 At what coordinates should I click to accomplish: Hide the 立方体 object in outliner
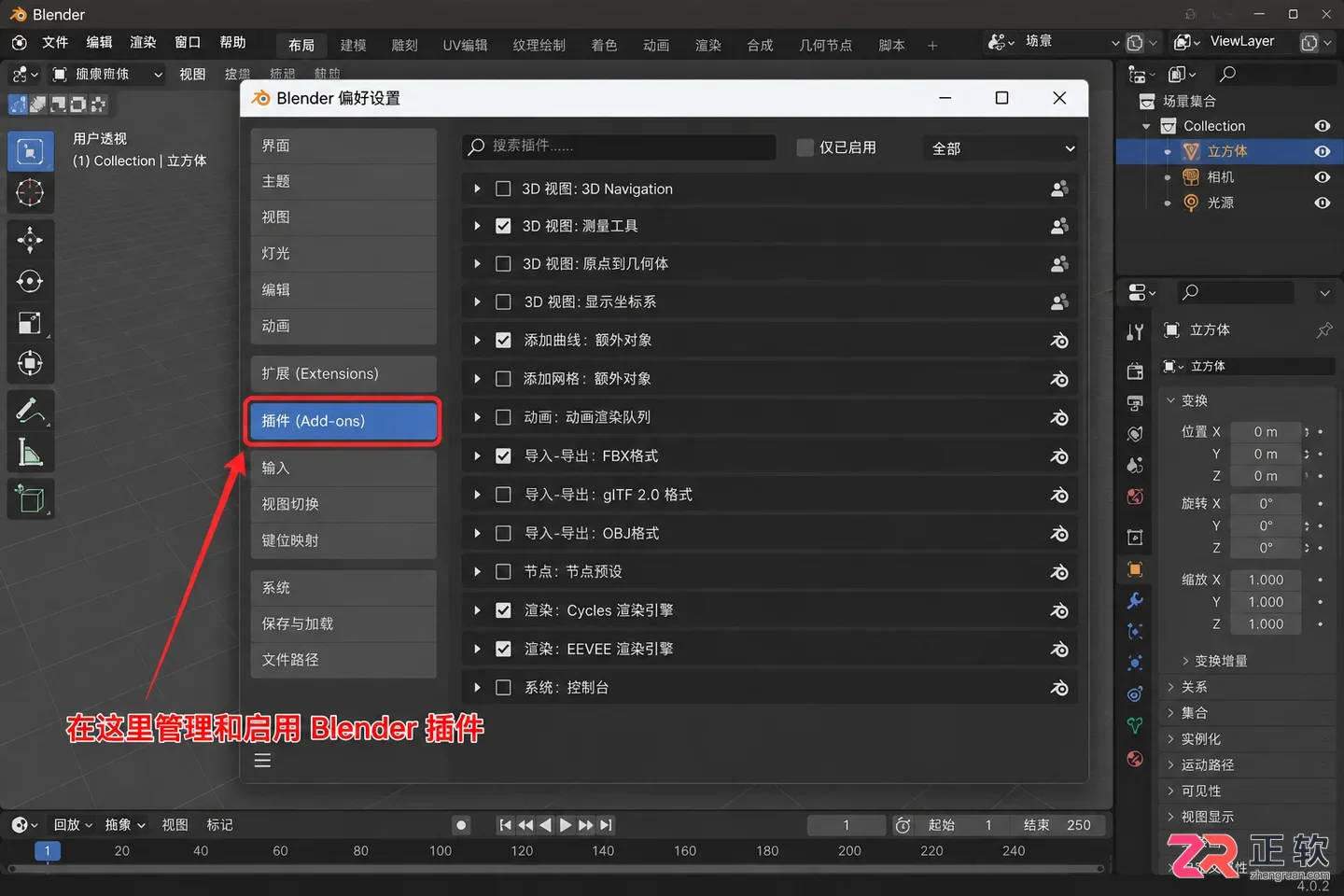click(1323, 151)
